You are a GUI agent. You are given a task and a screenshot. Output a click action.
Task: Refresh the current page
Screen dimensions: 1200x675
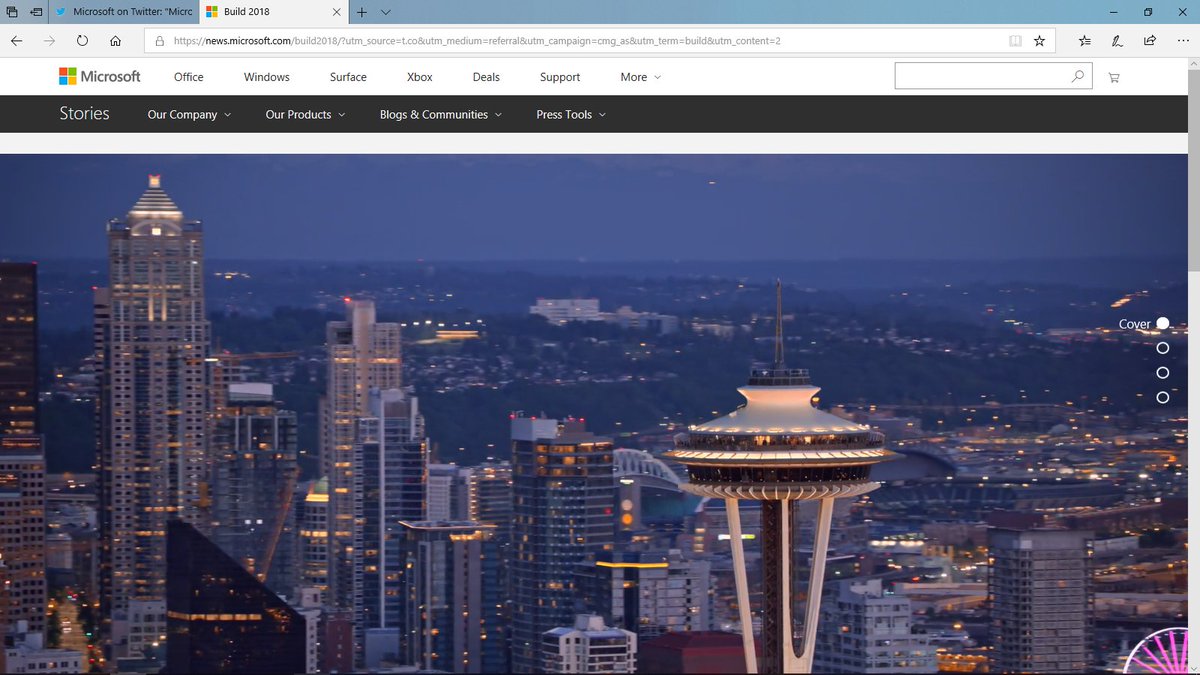82,41
